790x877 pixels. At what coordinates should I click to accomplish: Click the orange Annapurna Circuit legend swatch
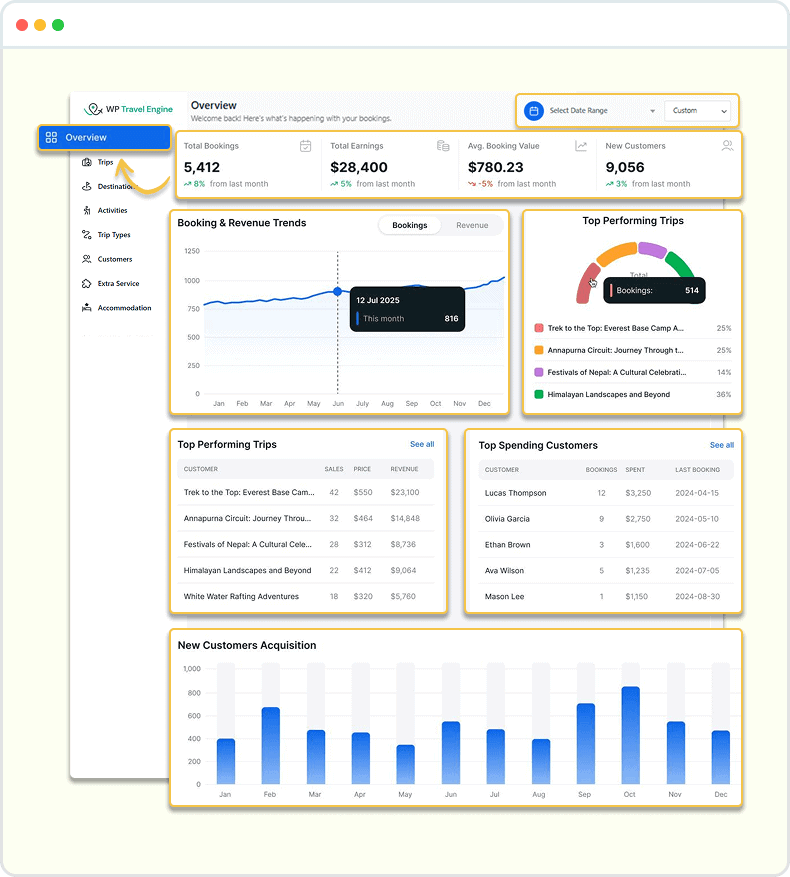(539, 350)
